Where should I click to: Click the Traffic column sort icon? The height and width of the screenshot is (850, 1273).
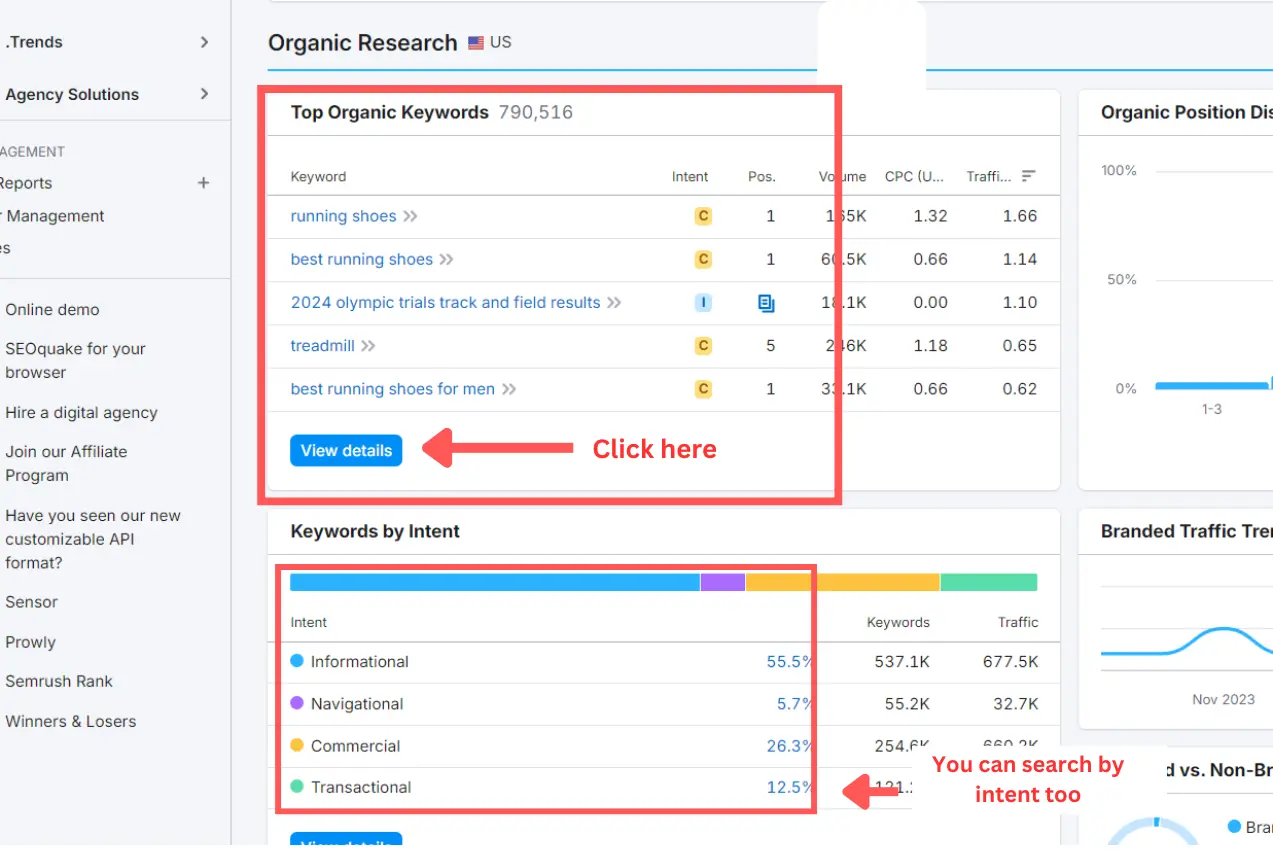tap(1028, 177)
